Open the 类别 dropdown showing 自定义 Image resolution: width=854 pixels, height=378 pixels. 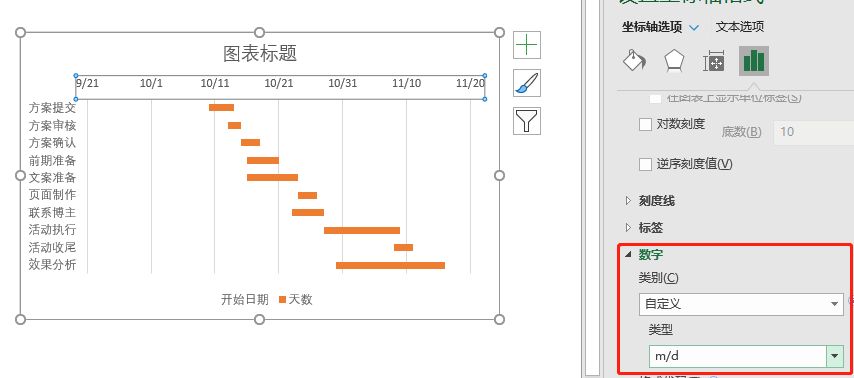(x=741, y=304)
